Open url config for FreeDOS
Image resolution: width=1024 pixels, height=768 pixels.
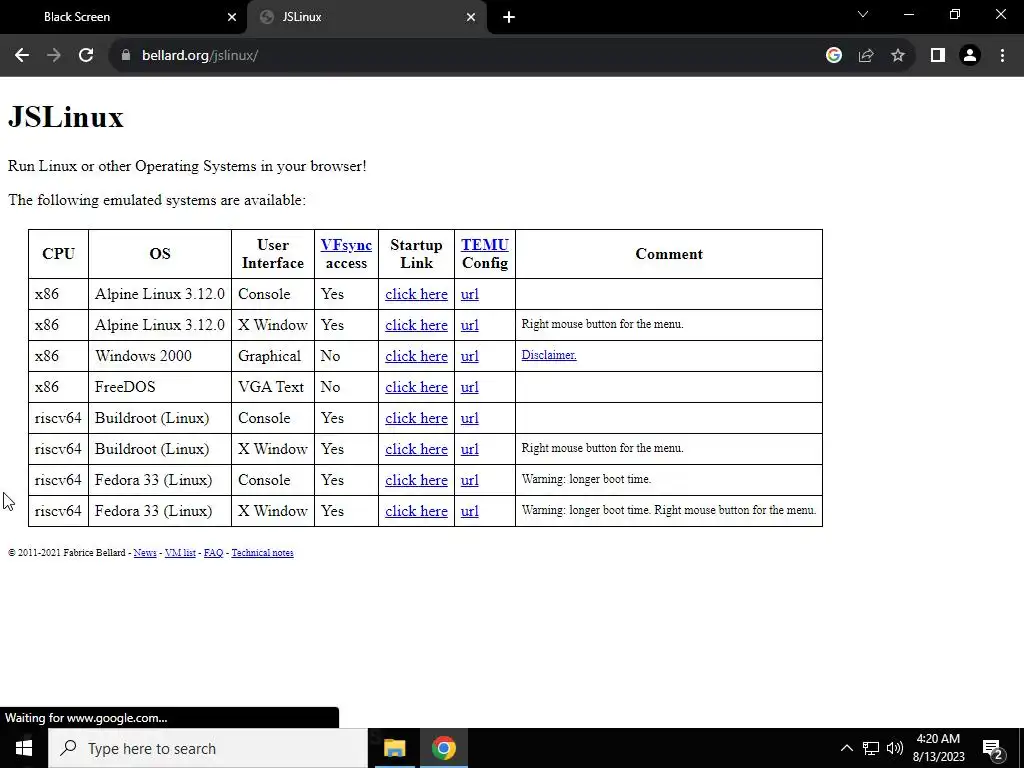[x=470, y=387]
